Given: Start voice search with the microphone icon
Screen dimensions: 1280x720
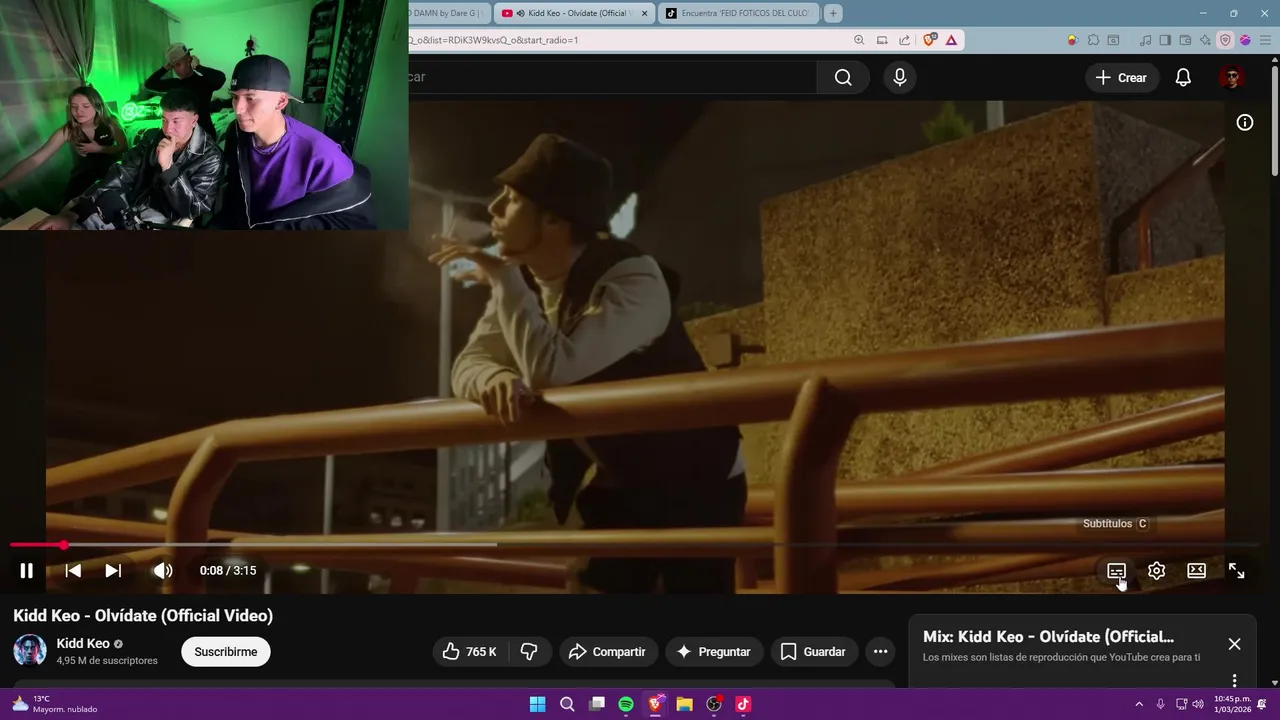Looking at the screenshot, I should (x=900, y=77).
